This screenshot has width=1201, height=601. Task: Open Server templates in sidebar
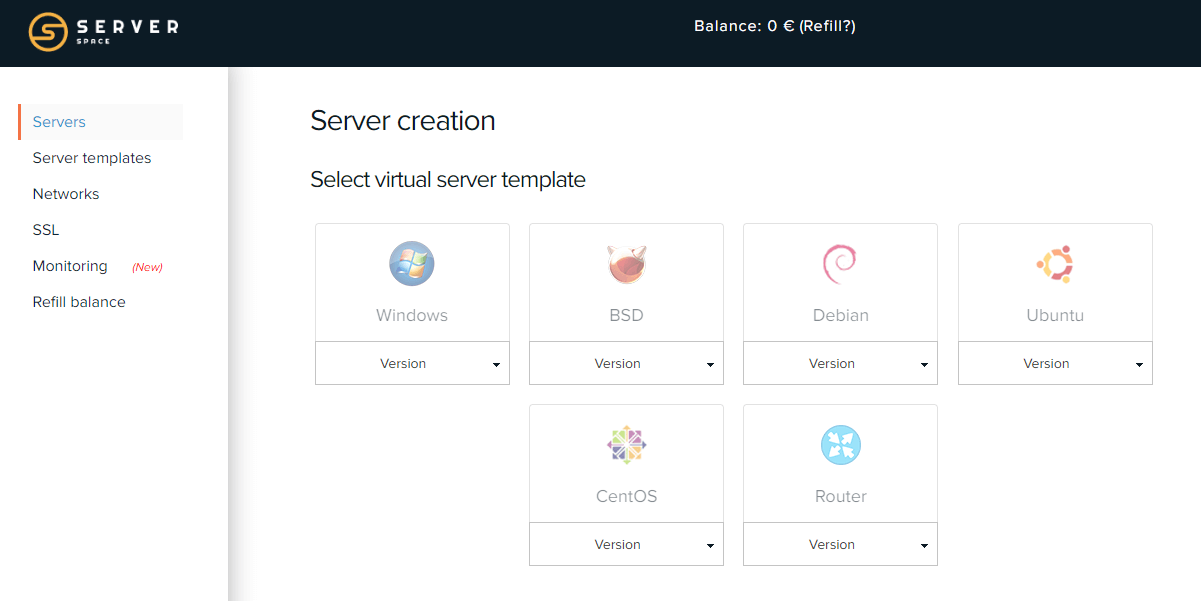92,158
